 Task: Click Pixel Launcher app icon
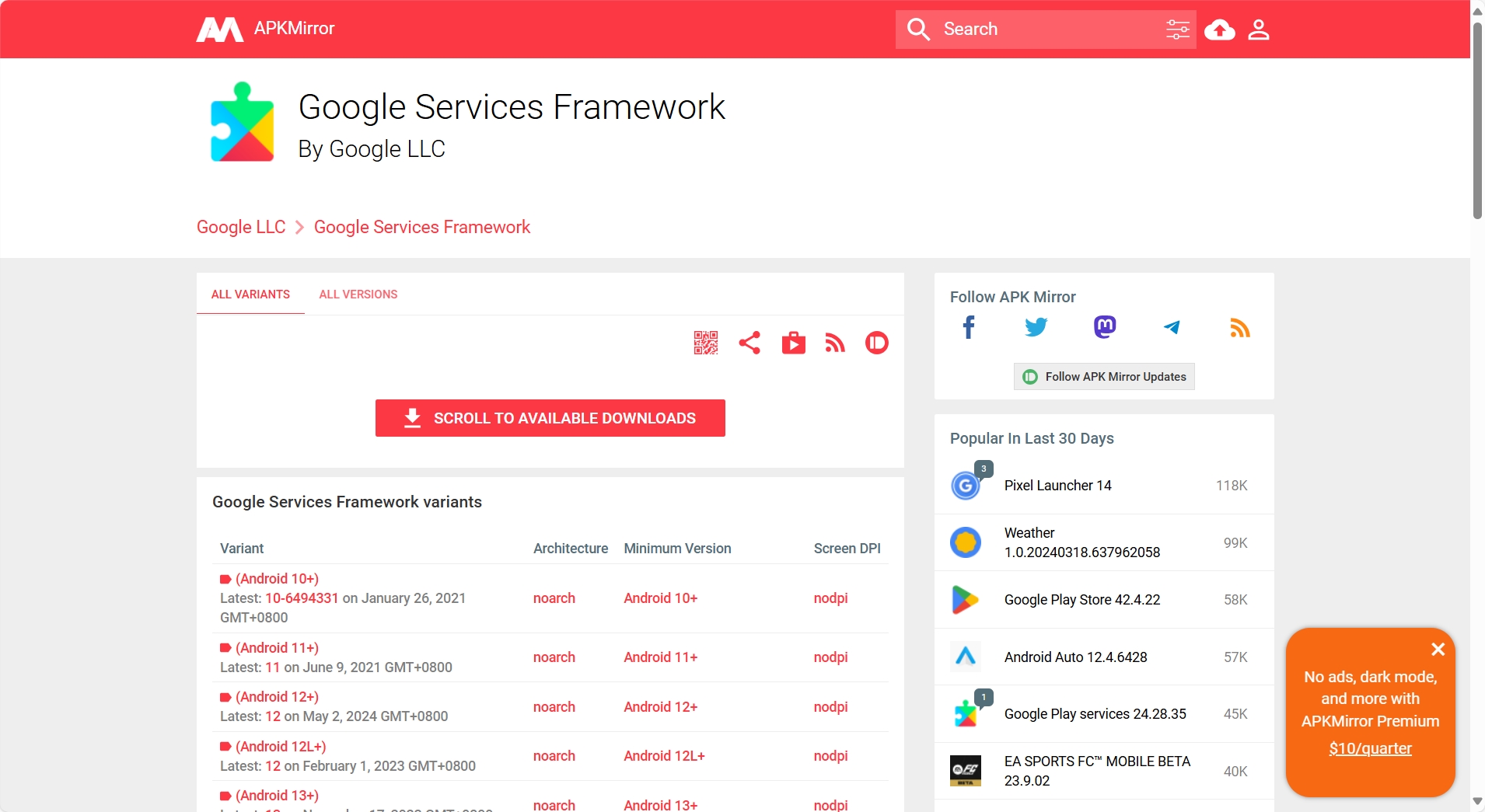coord(966,486)
